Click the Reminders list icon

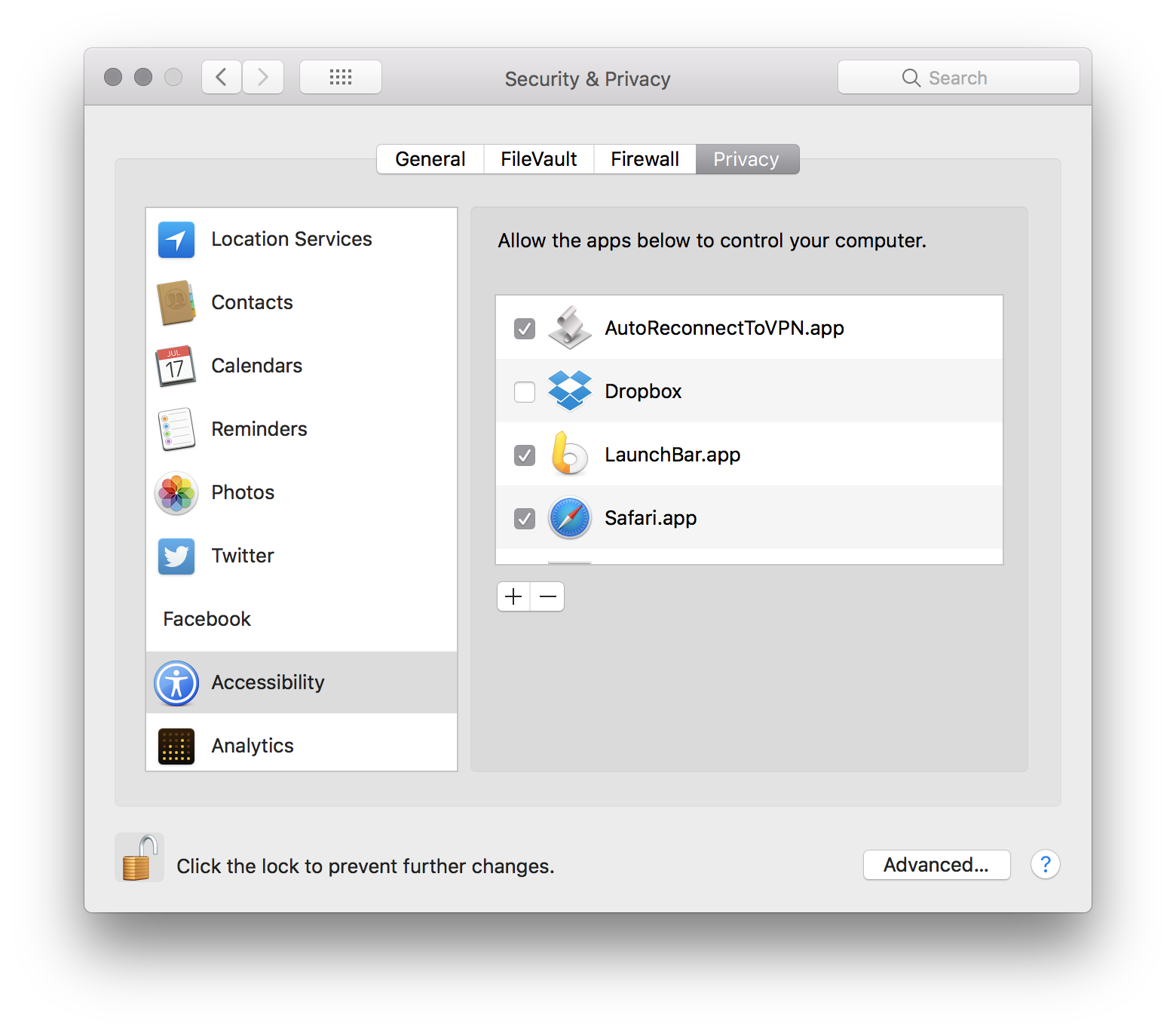coord(176,430)
